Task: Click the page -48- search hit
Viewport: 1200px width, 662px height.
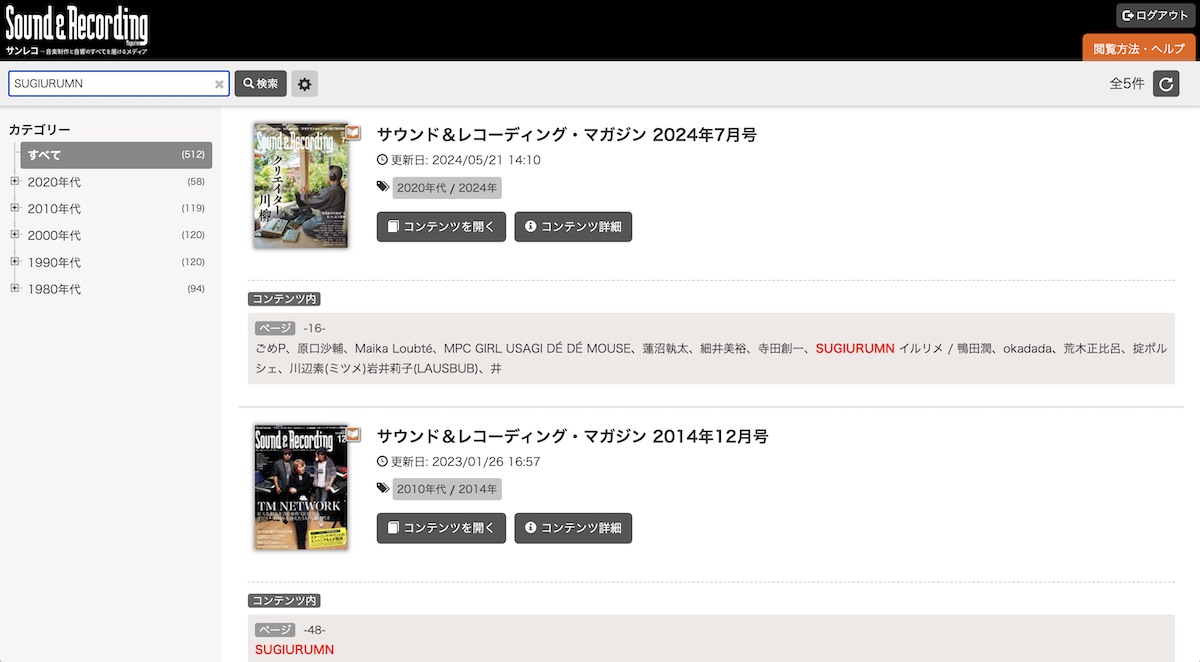Action: pyautogui.click(x=294, y=650)
